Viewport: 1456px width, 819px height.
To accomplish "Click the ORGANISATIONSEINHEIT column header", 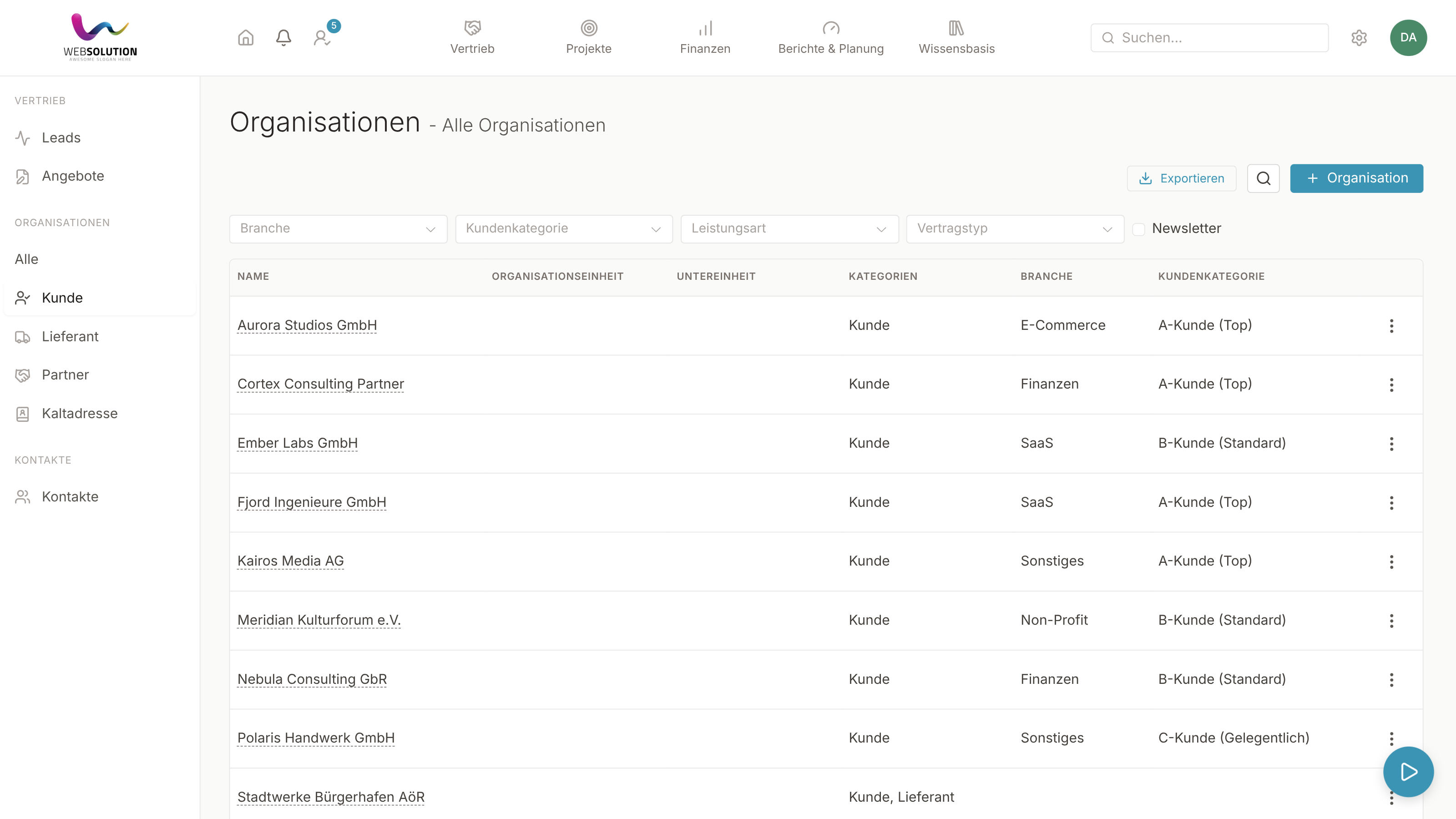I will pos(557,276).
